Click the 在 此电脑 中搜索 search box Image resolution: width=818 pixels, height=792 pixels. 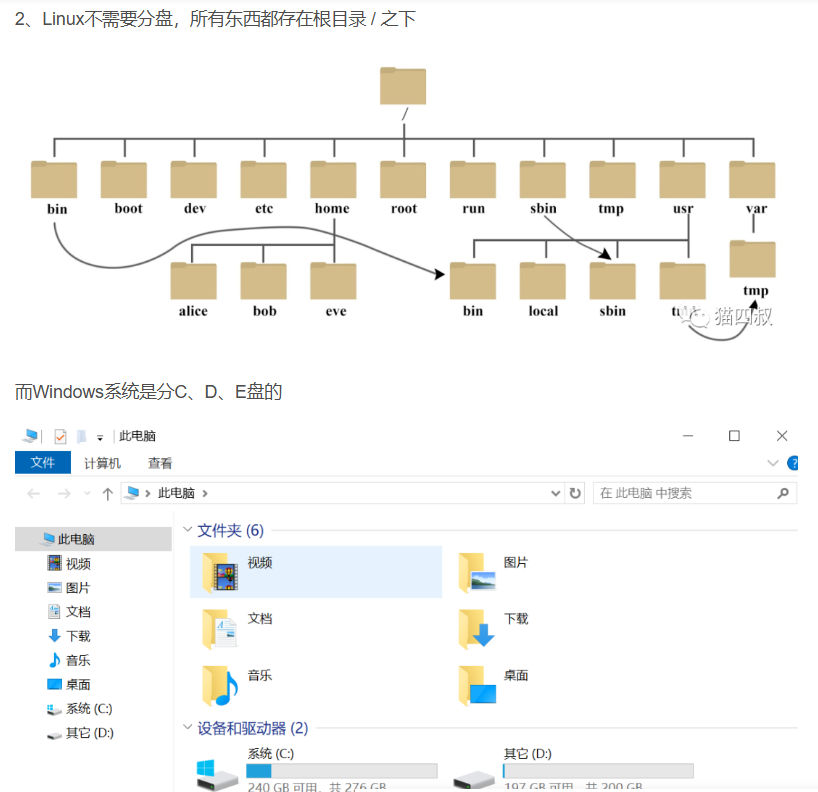pyautogui.click(x=684, y=493)
